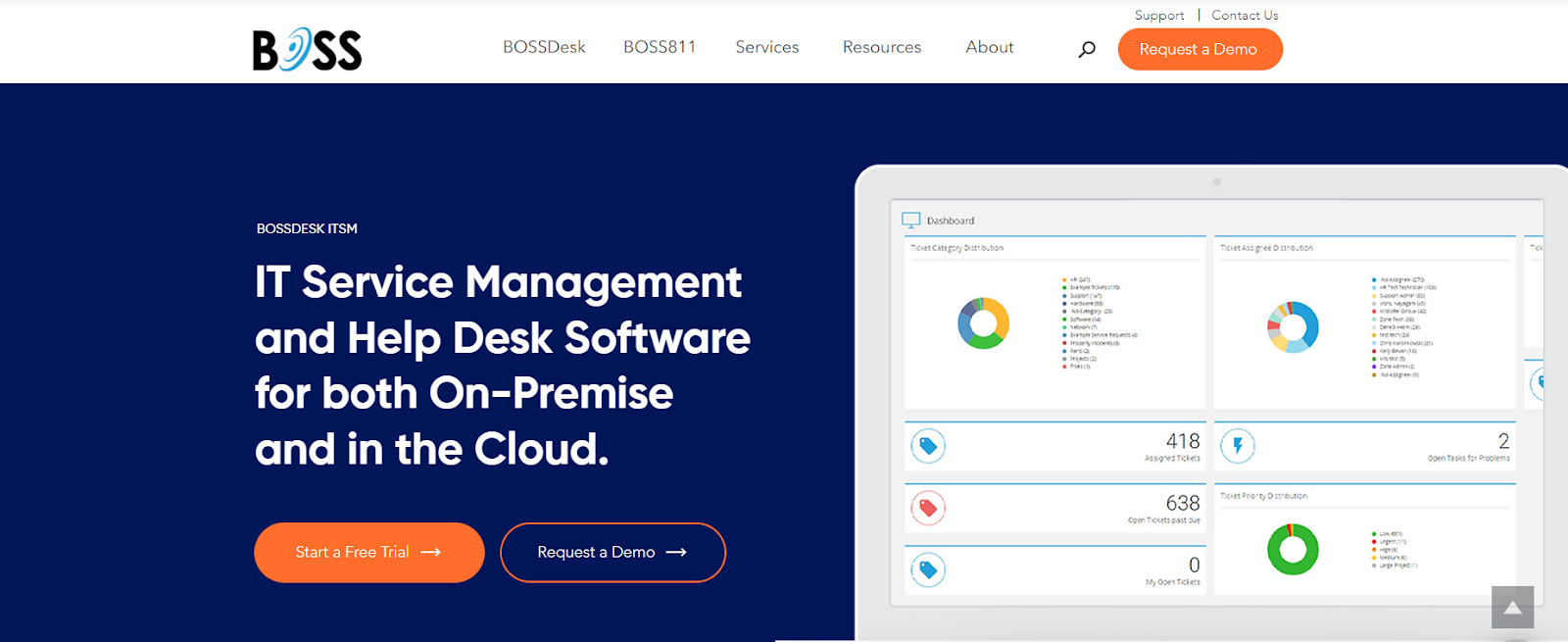
Task: Open the search magnifier icon
Action: (x=1087, y=49)
